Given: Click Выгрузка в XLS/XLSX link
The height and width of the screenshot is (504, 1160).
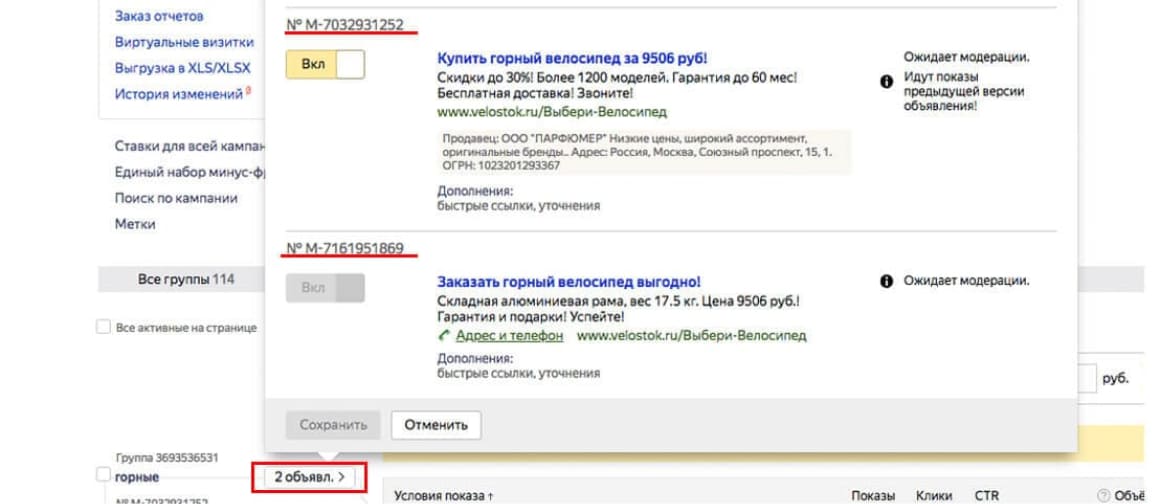Looking at the screenshot, I should [x=183, y=68].
